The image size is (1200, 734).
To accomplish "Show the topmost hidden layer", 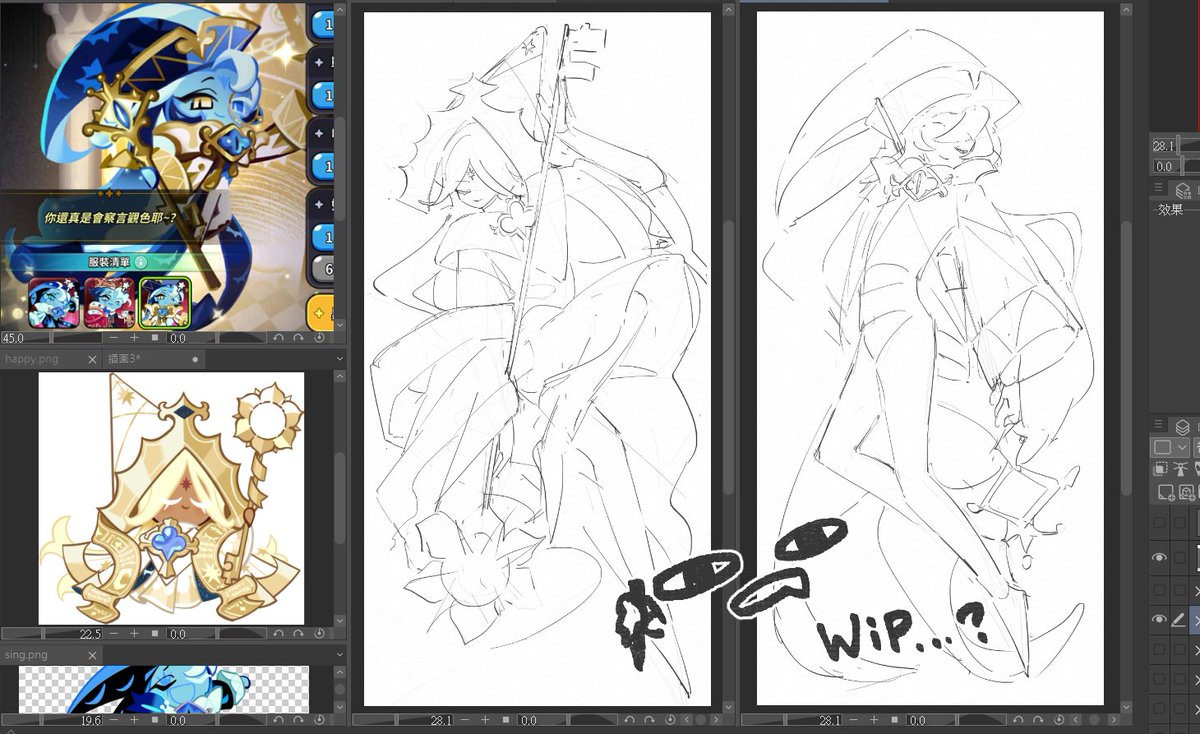I will pos(1159,522).
